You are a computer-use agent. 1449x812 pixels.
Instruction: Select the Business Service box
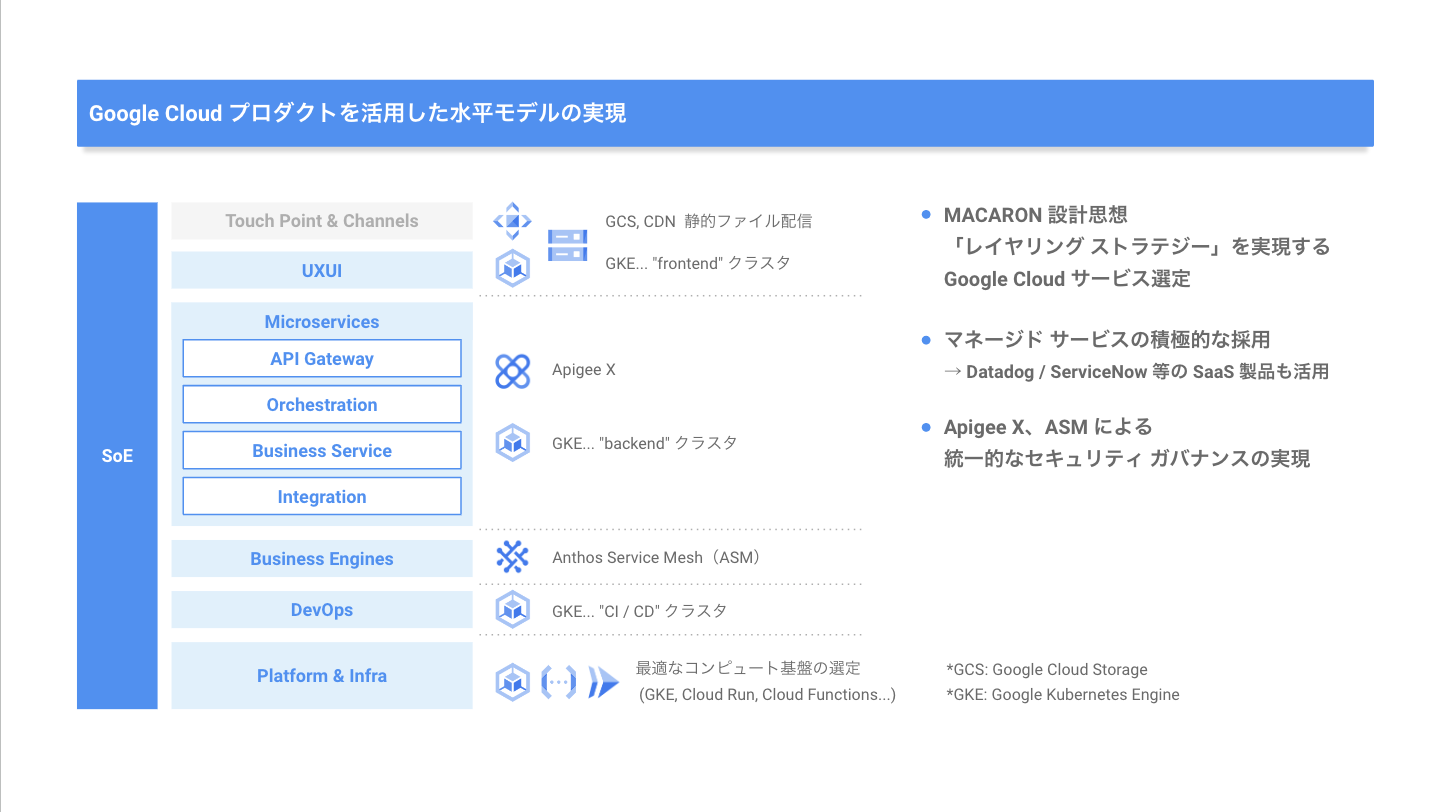tap(322, 450)
